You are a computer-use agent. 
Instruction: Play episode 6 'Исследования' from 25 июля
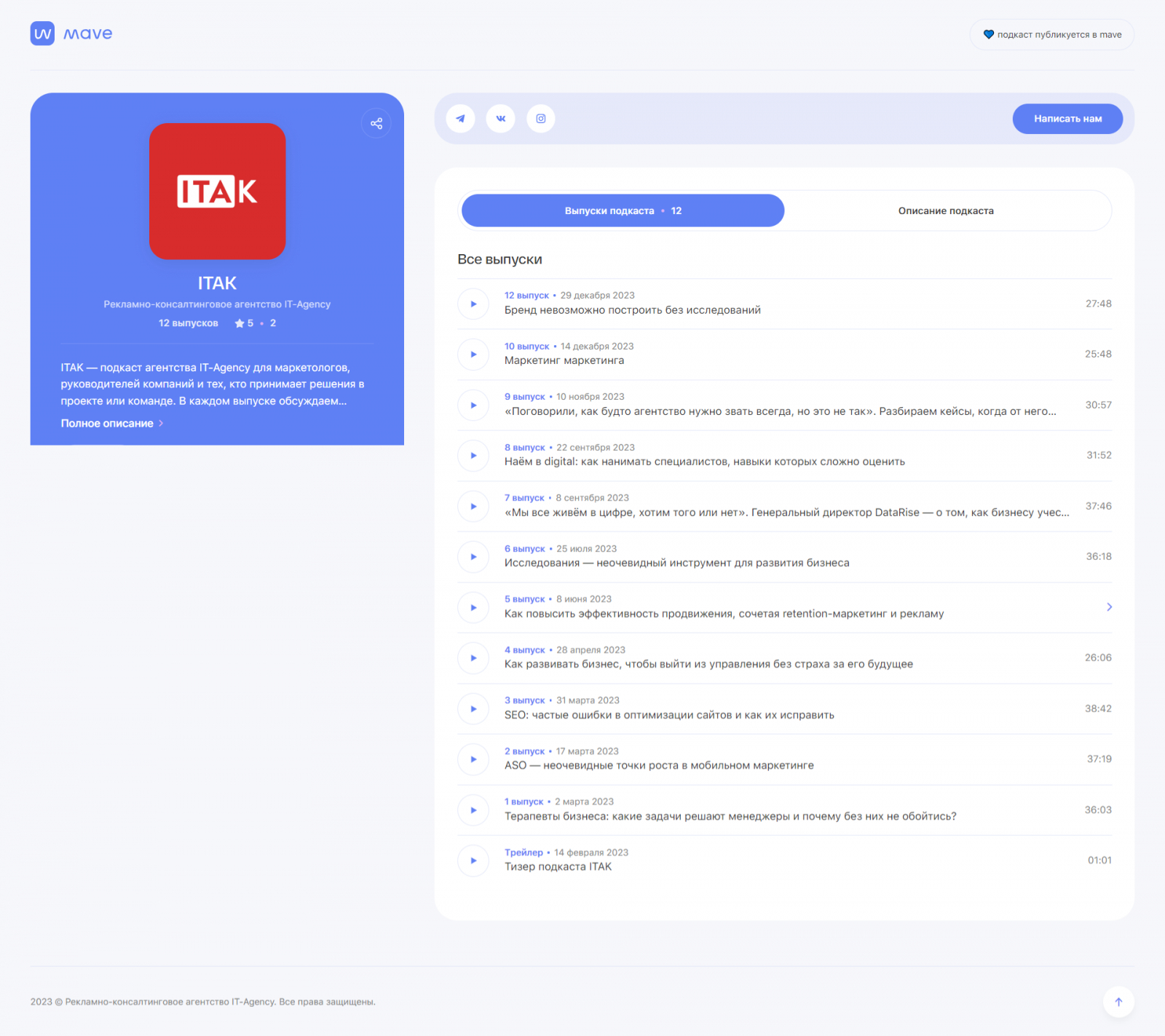(473, 557)
